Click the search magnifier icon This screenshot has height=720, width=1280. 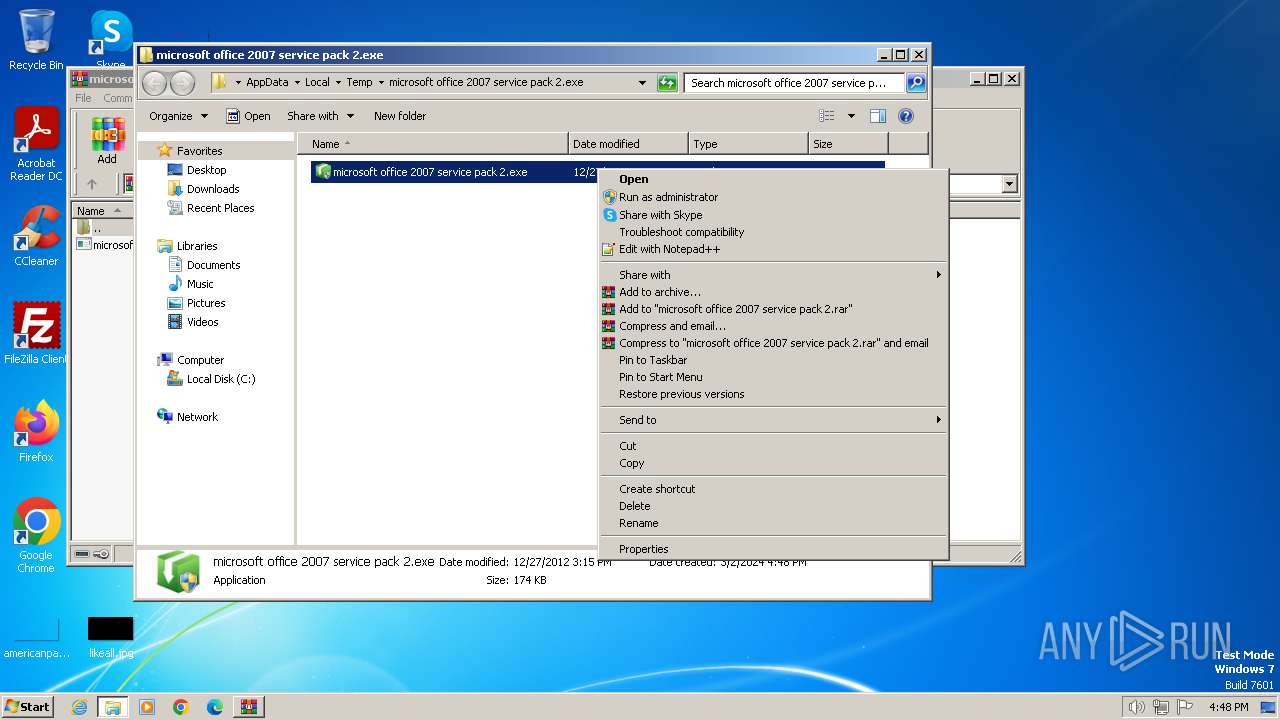pos(915,83)
